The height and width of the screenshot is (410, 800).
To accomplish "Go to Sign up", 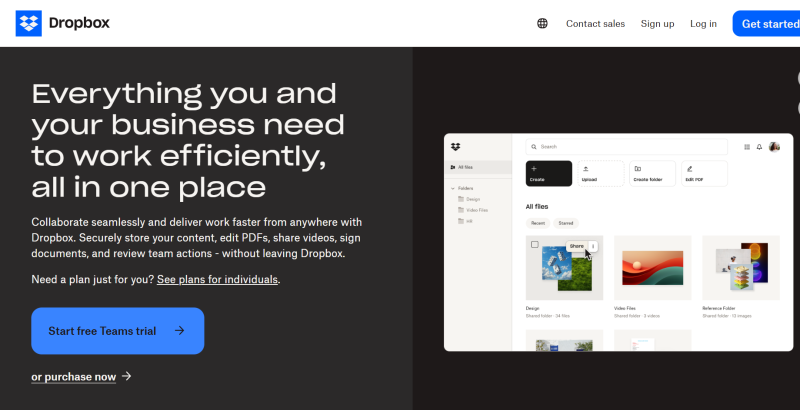I will pos(658,23).
